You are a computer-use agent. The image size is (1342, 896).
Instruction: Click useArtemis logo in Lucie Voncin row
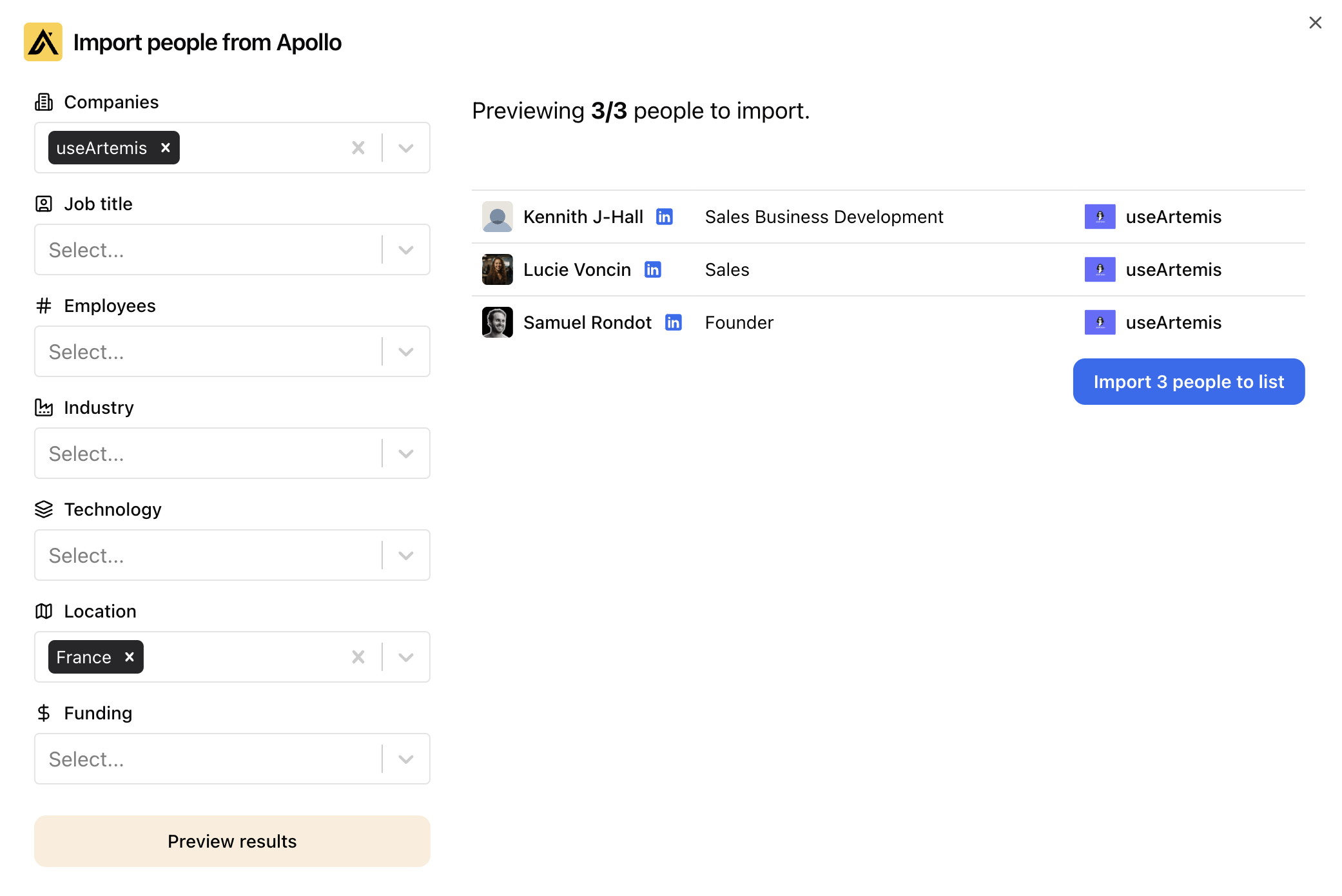click(x=1100, y=269)
